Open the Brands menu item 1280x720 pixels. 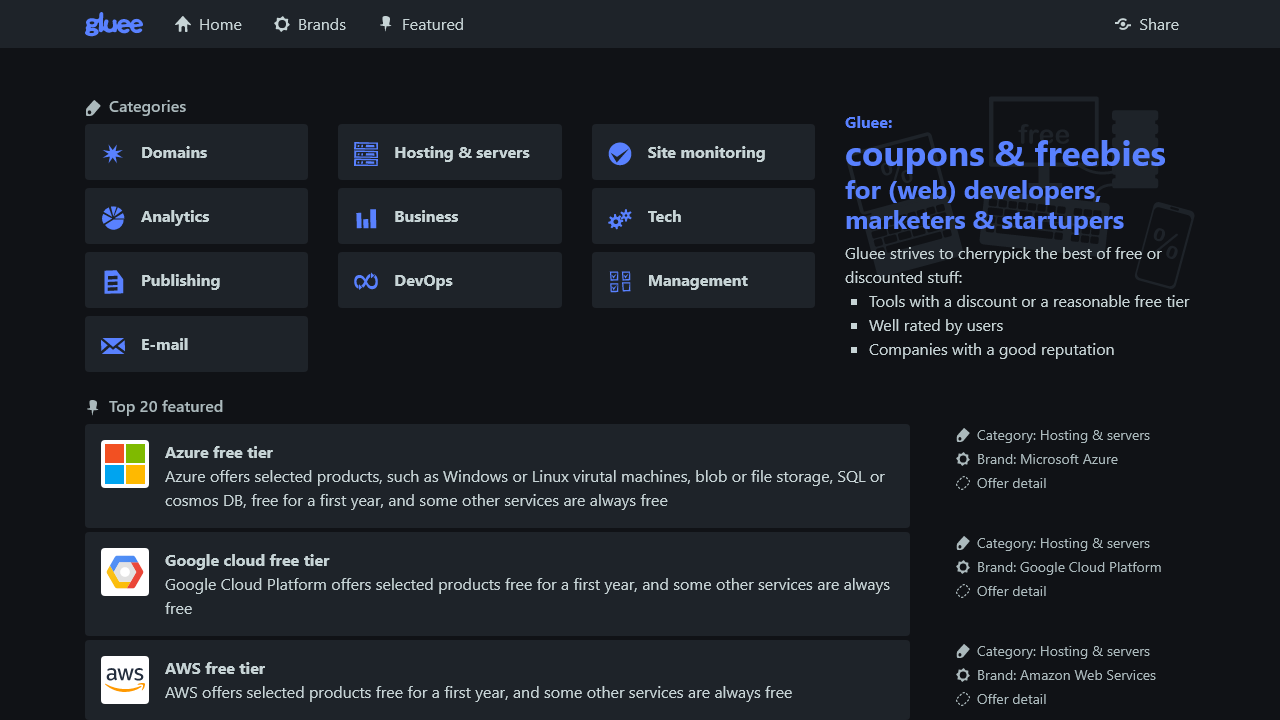pyautogui.click(x=310, y=24)
